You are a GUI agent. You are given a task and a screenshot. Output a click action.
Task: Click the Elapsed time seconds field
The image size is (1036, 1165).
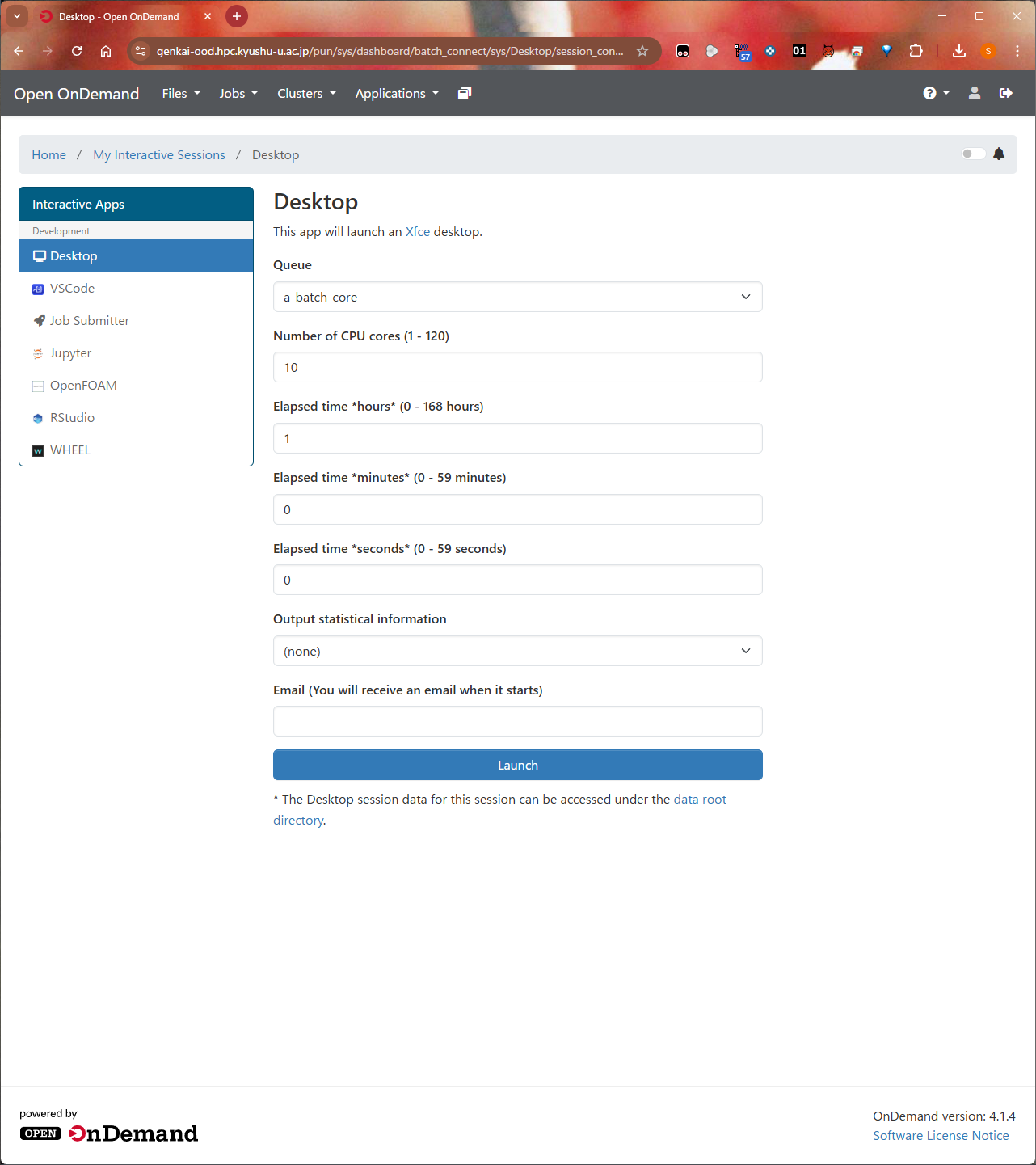click(x=518, y=580)
